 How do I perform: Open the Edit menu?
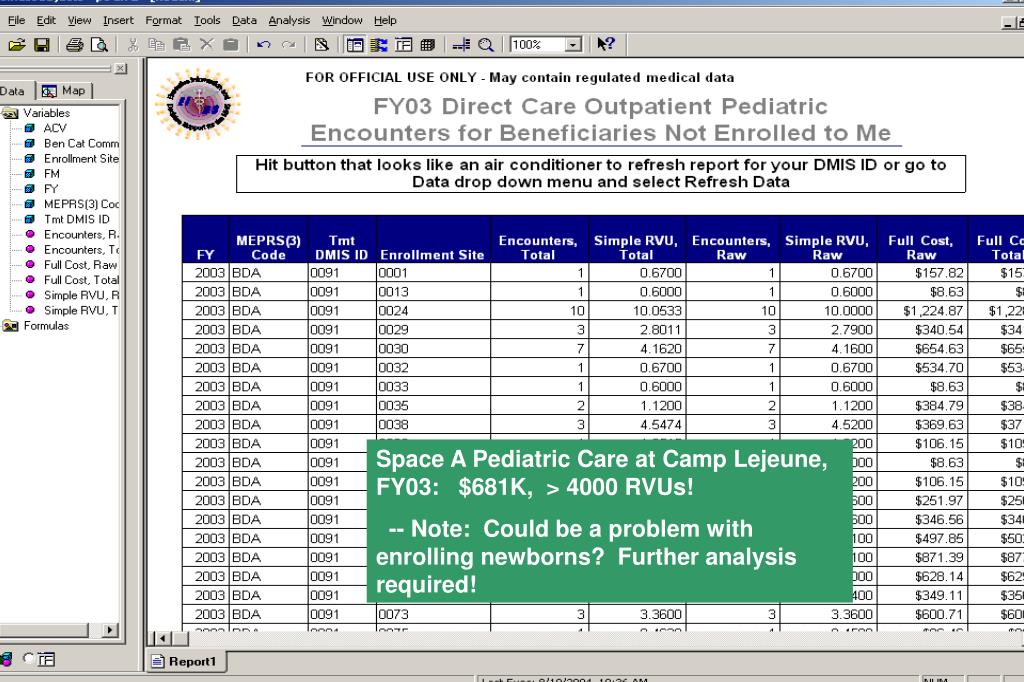(x=46, y=20)
